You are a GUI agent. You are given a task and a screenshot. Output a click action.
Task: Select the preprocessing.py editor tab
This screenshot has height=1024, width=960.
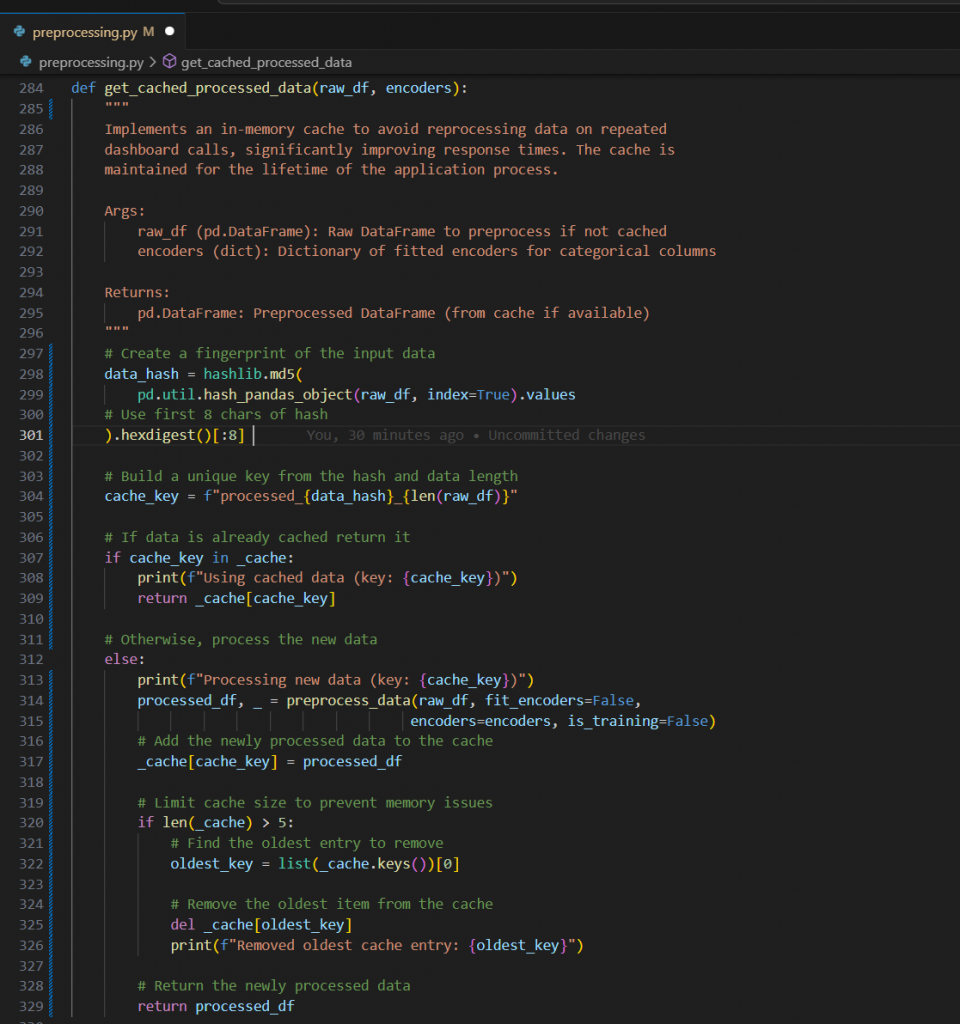tap(87, 31)
